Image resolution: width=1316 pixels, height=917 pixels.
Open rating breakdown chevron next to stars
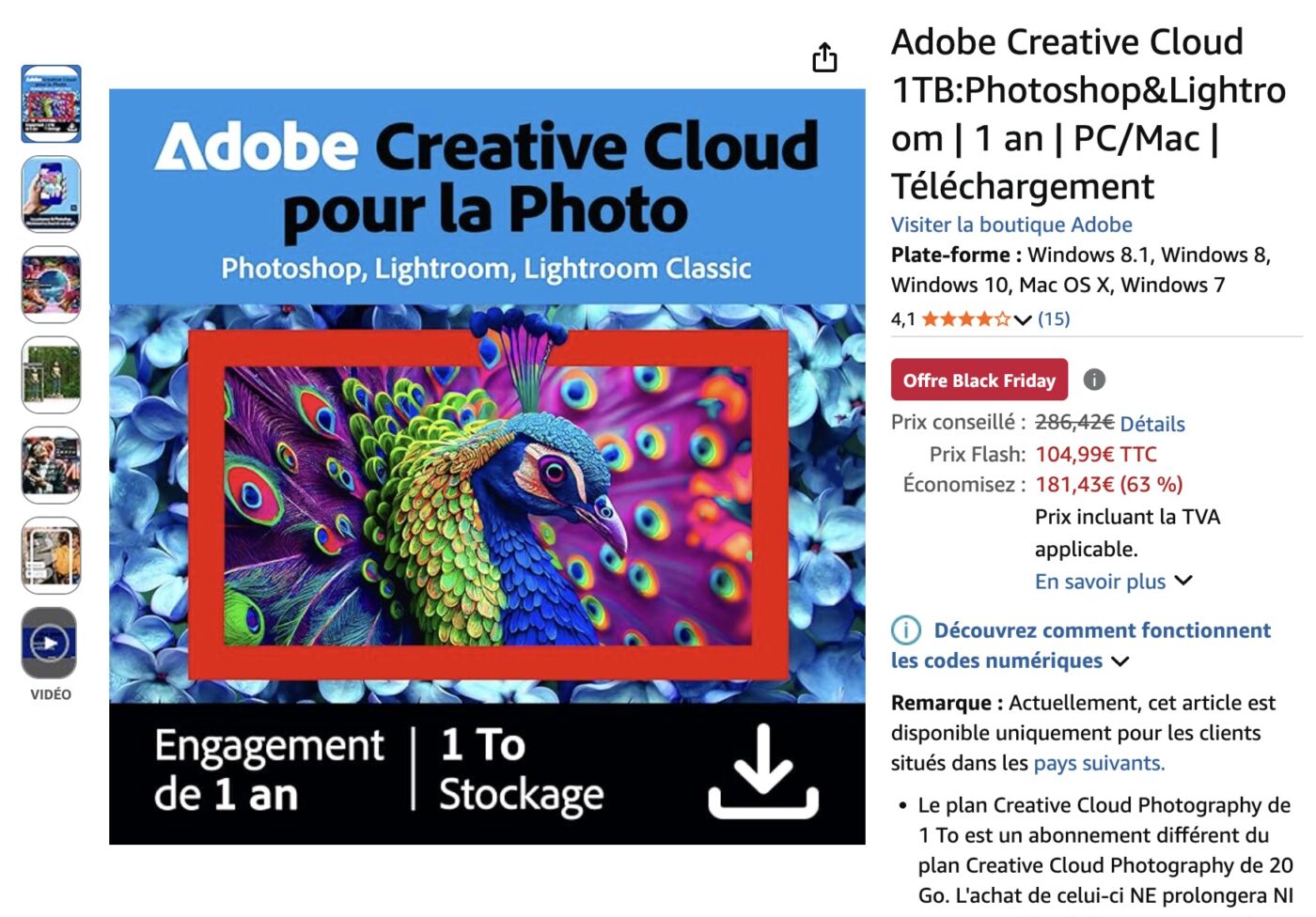pyautogui.click(x=1023, y=320)
